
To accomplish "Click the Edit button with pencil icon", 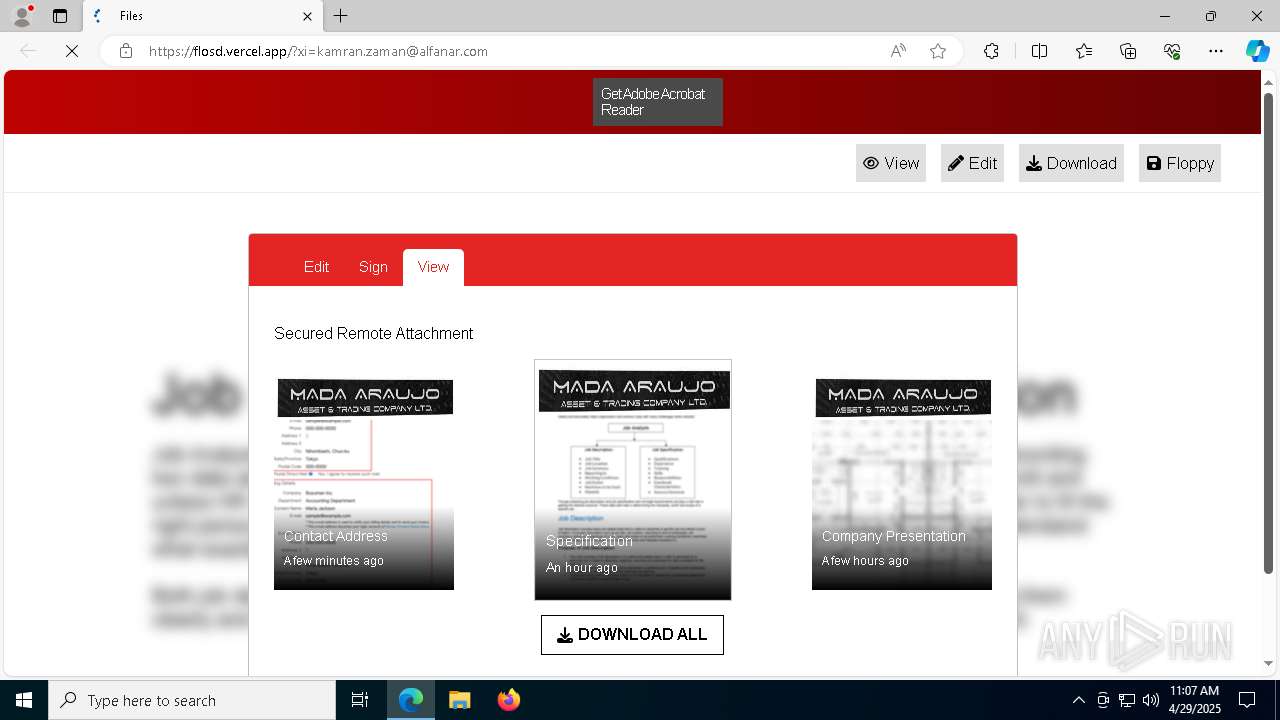I will (x=972, y=163).
